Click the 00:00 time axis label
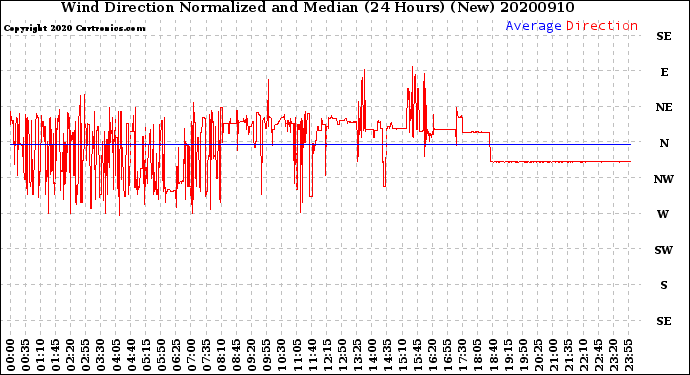 coord(10,355)
